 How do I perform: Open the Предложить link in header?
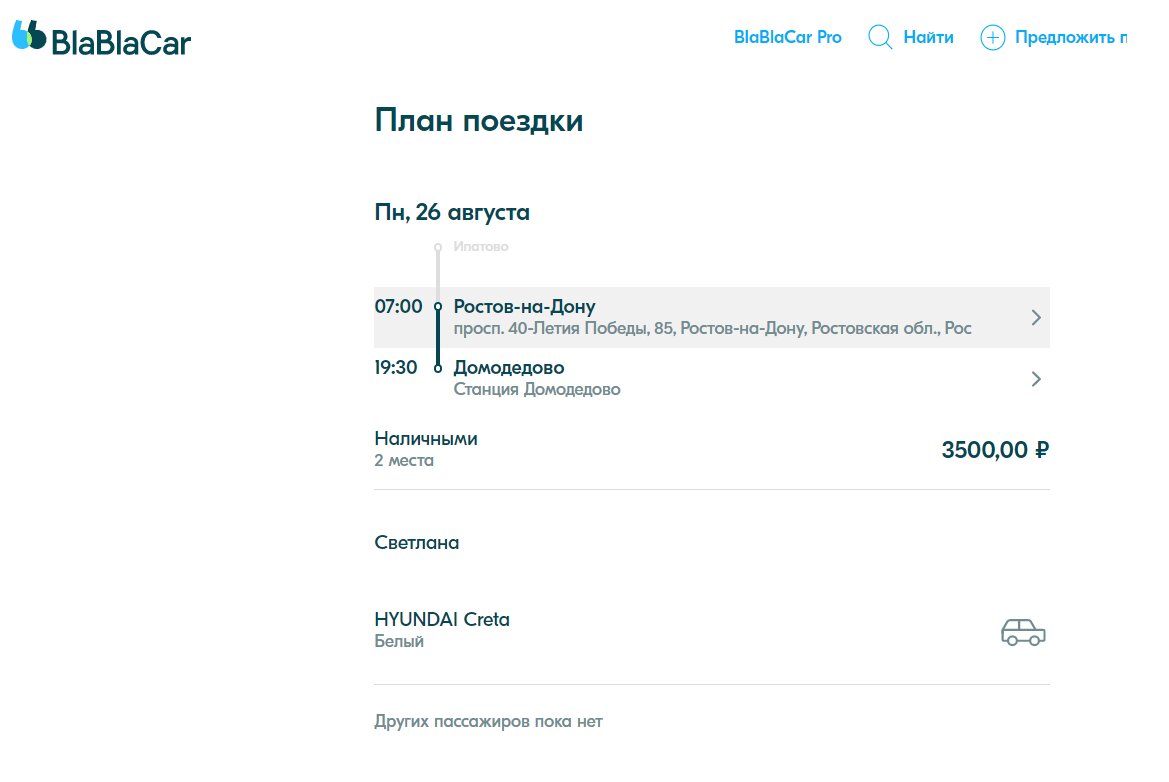point(1071,37)
